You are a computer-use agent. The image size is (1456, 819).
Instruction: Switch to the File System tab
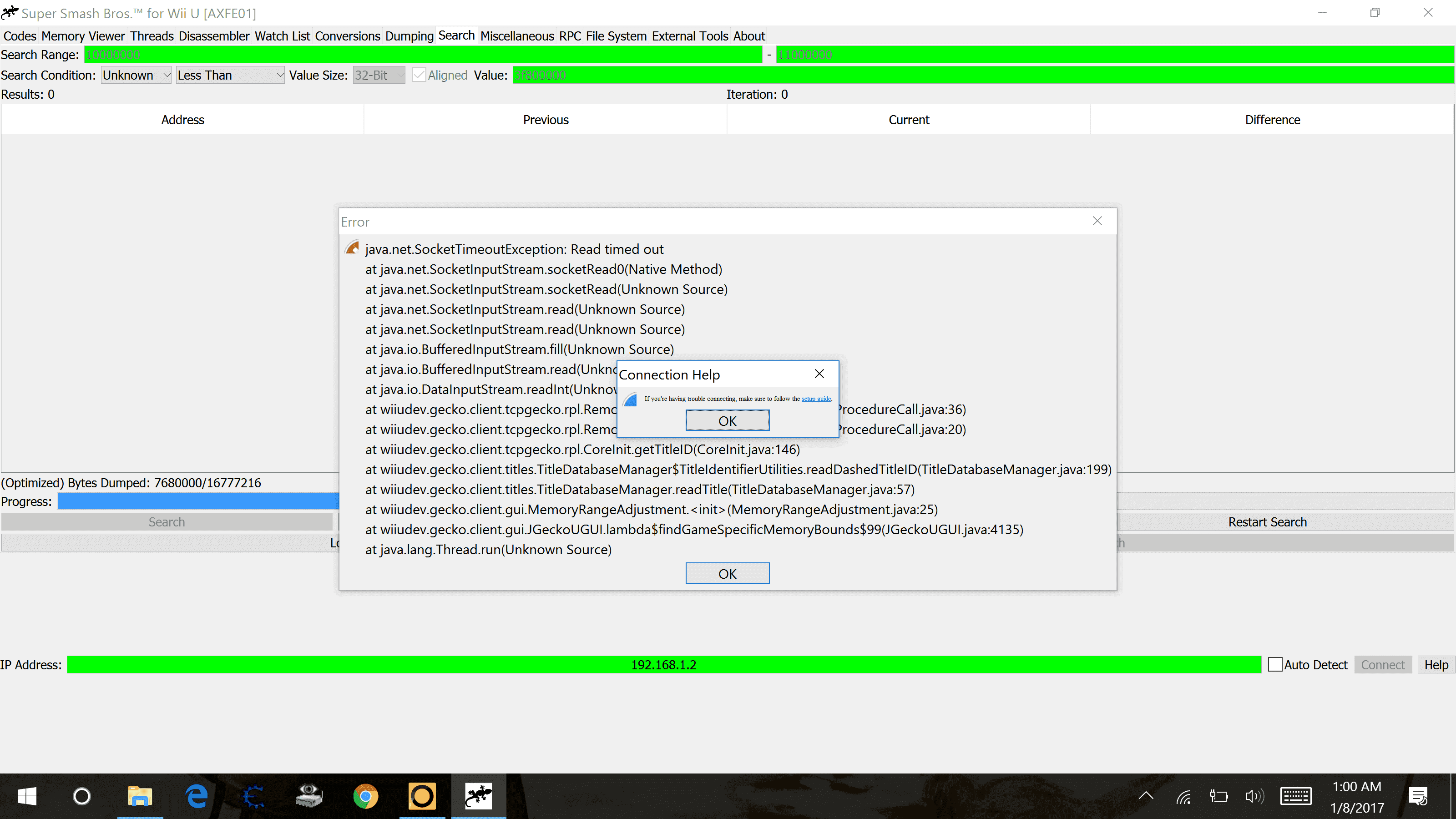point(616,36)
